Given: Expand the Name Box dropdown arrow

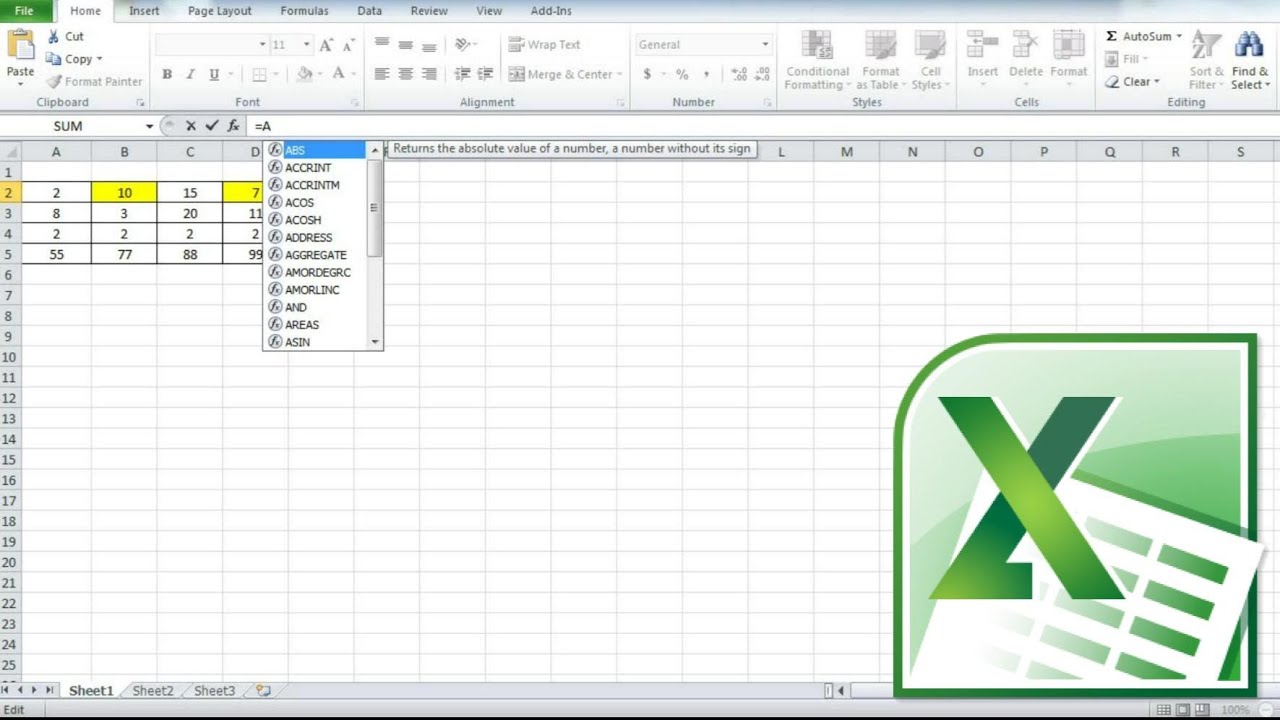Looking at the screenshot, I should coord(149,126).
